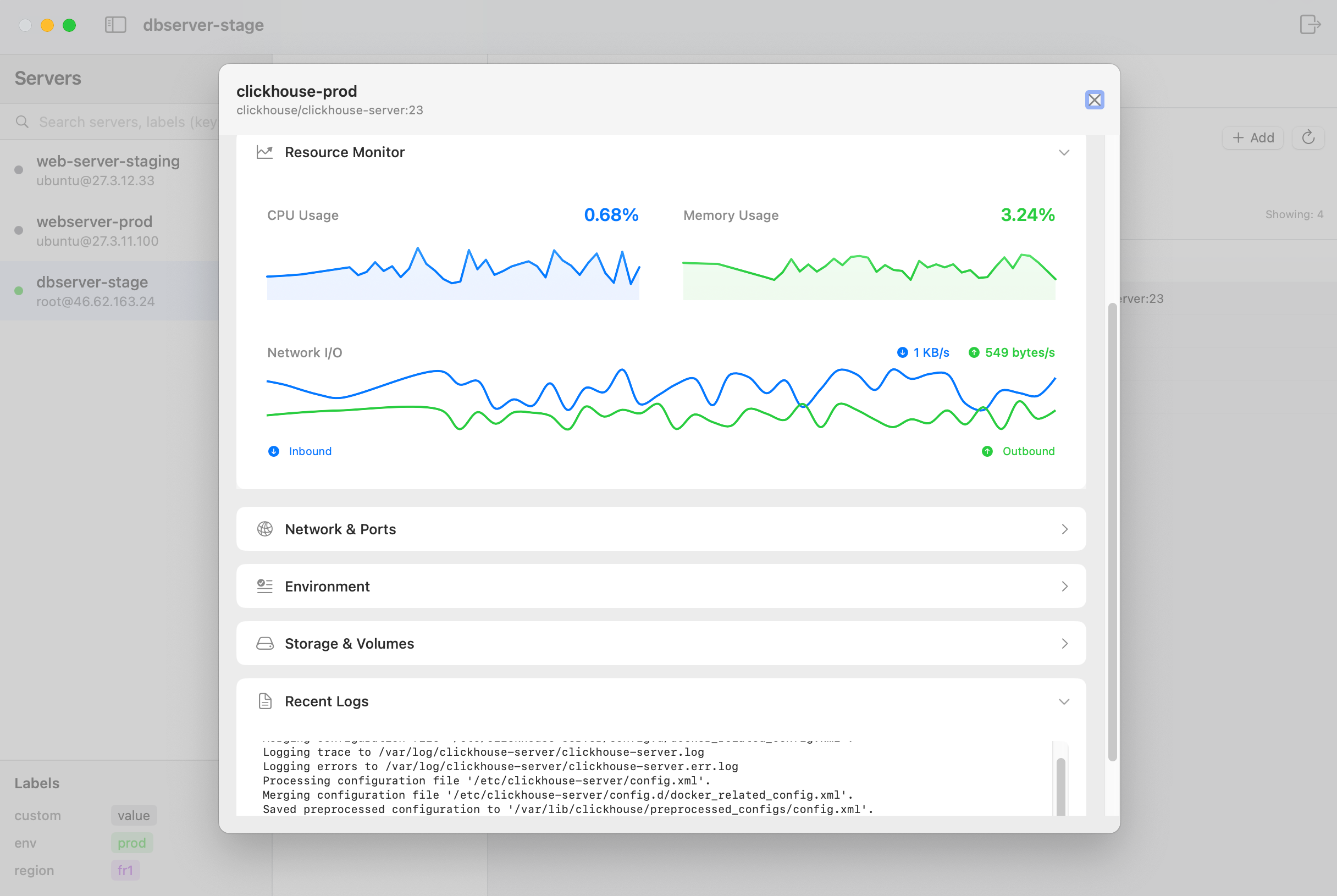
Task: Click the Recent Logs document icon
Action: tap(264, 701)
